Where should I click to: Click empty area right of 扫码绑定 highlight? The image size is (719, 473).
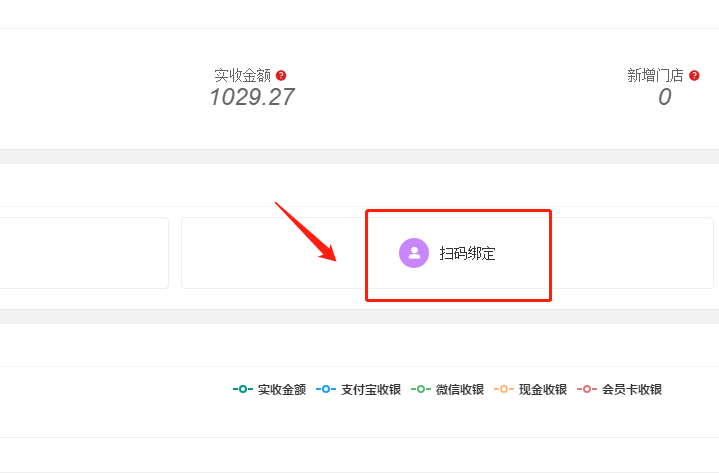[x=632, y=253]
